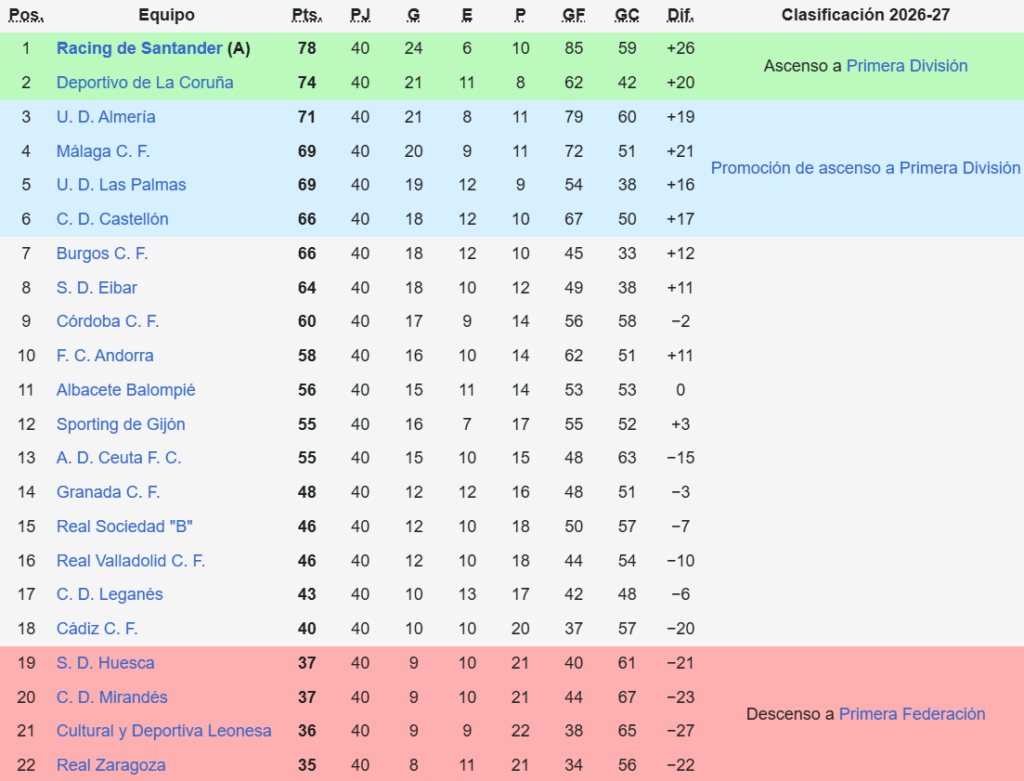The width and height of the screenshot is (1024, 781).
Task: Open the F. C. Andorra link
Action: [x=105, y=356]
